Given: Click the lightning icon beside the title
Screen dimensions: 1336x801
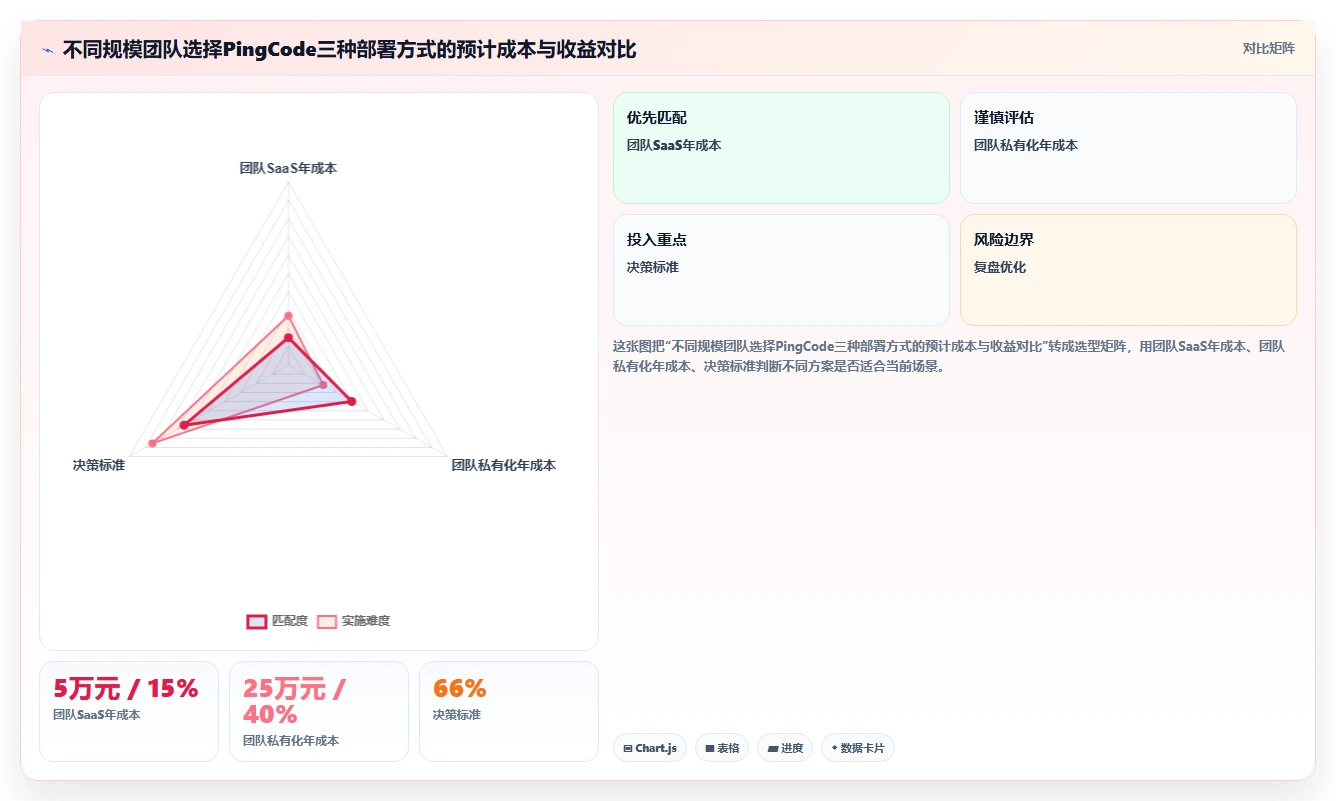Looking at the screenshot, I should (x=47, y=50).
